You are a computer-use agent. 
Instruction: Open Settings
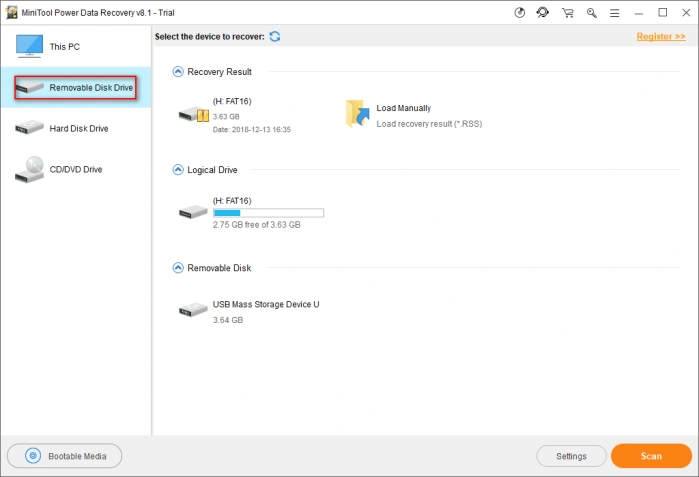(571, 456)
